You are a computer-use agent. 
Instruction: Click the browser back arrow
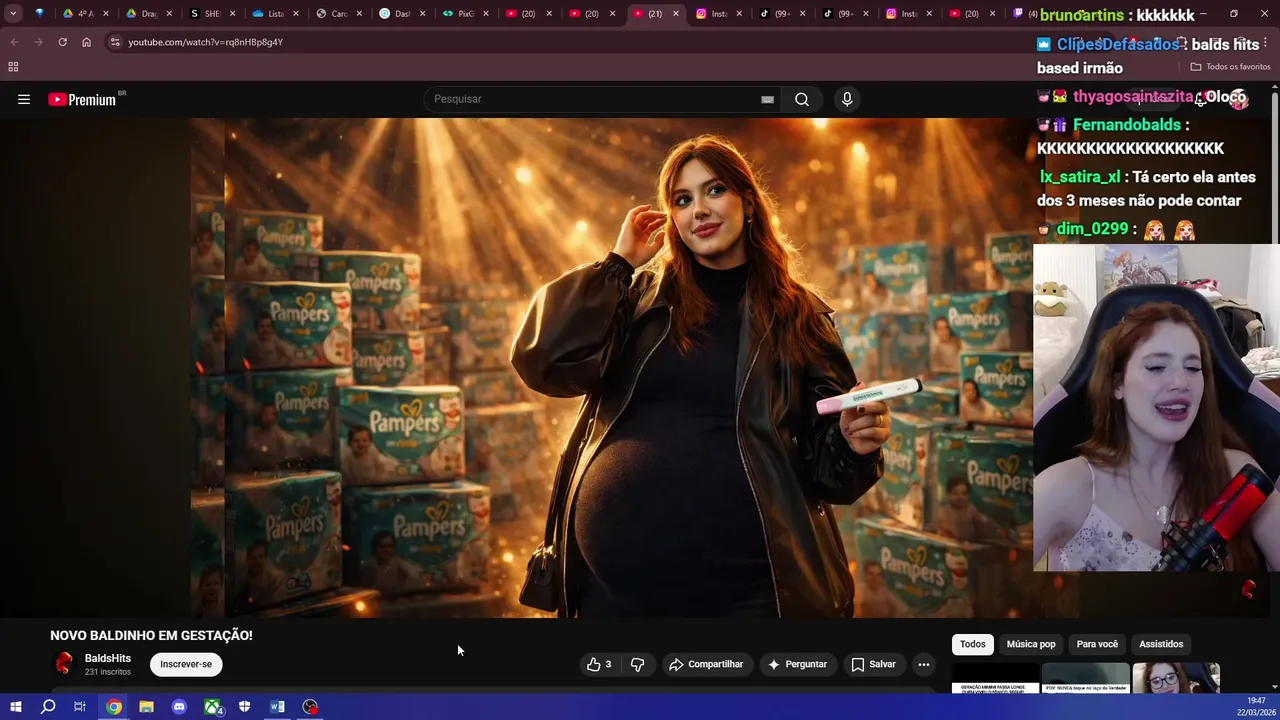pyautogui.click(x=14, y=42)
